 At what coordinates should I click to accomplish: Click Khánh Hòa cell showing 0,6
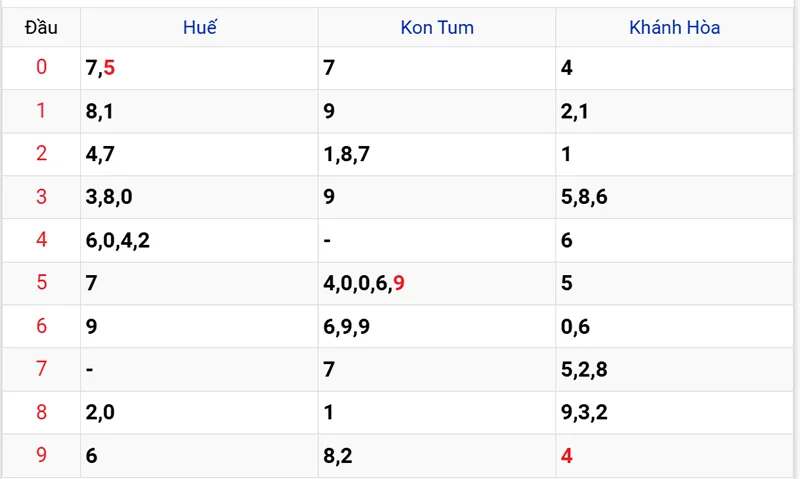click(x=674, y=326)
